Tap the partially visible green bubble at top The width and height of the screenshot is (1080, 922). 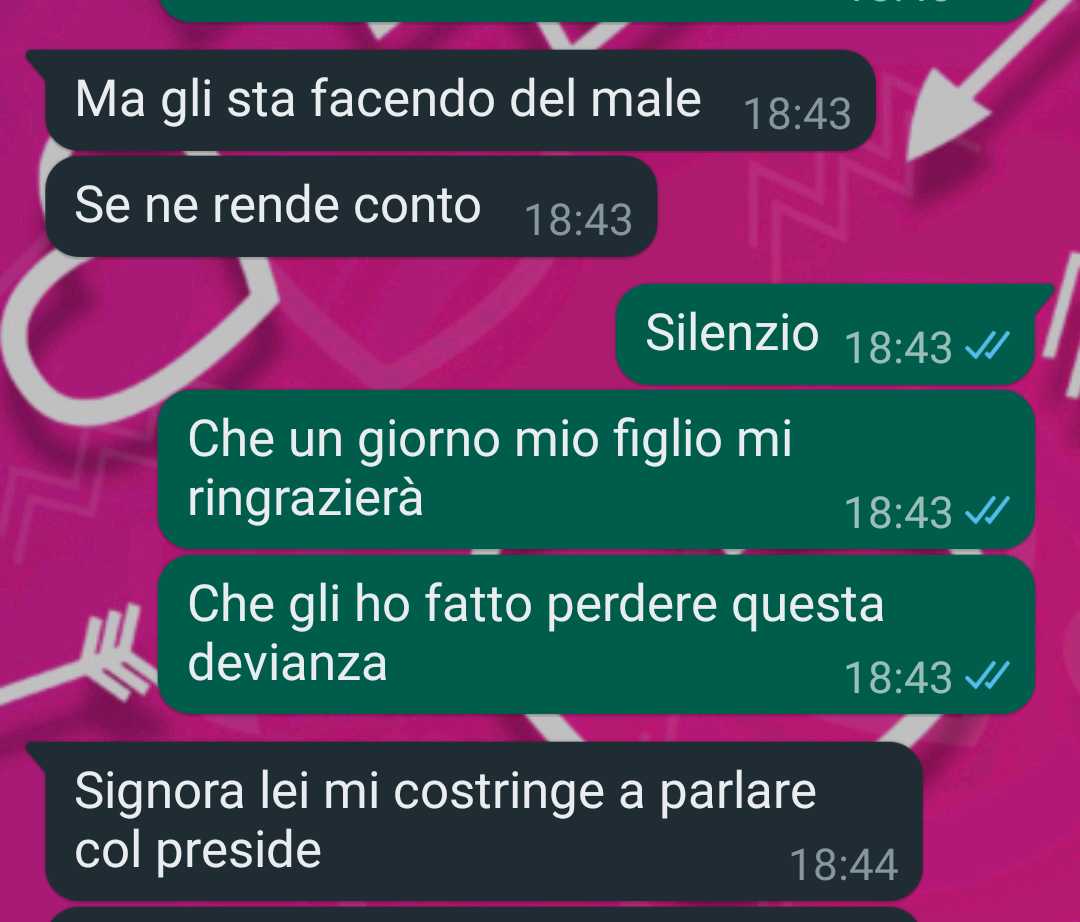click(x=596, y=10)
